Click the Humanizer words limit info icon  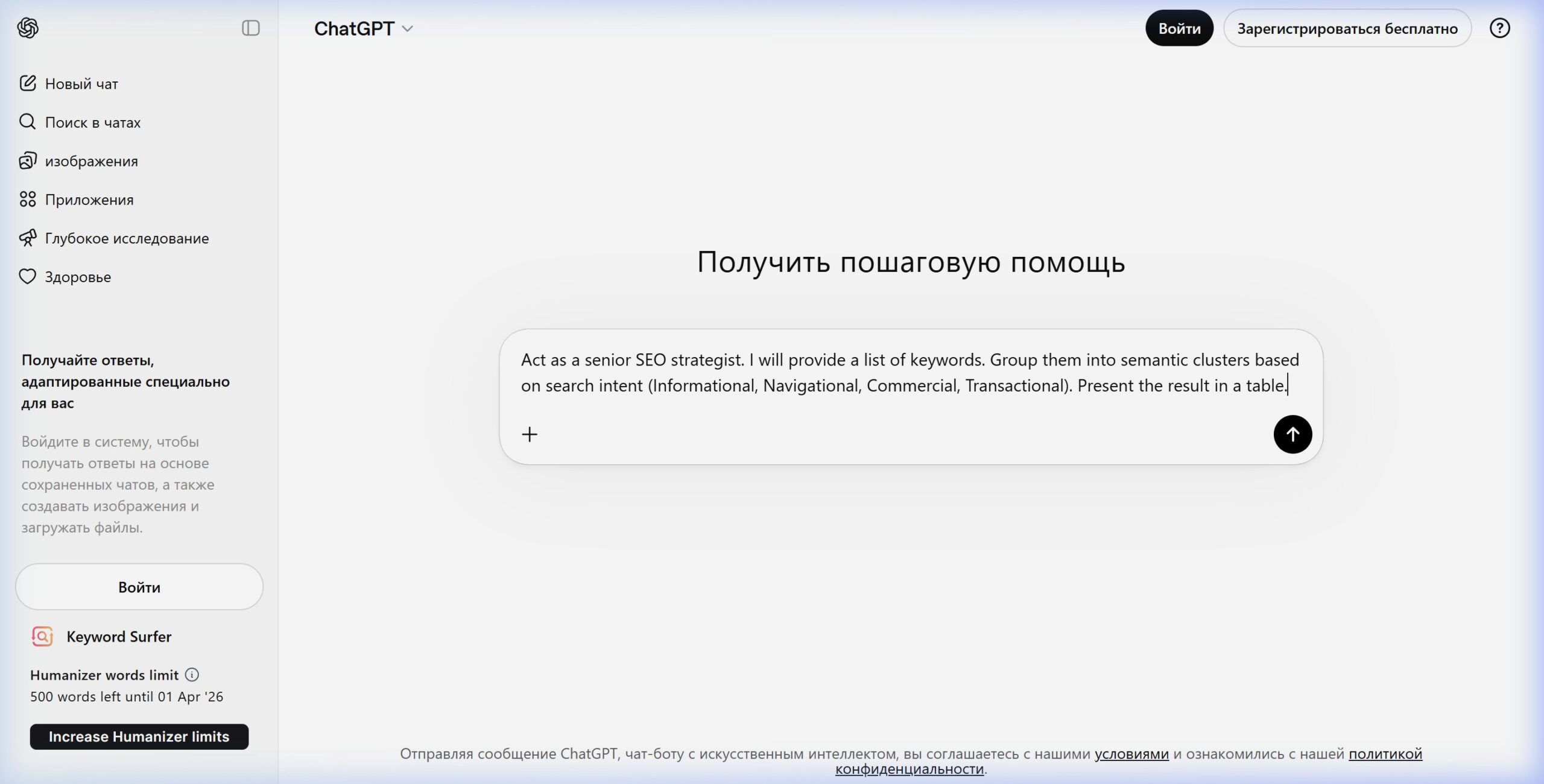point(192,674)
